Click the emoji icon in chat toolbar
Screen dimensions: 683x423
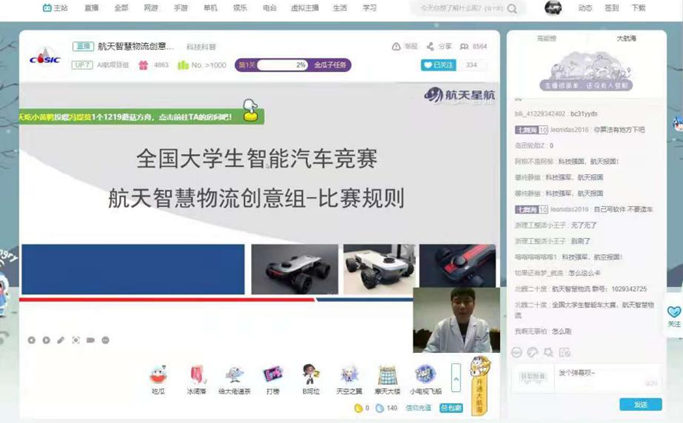(517, 352)
